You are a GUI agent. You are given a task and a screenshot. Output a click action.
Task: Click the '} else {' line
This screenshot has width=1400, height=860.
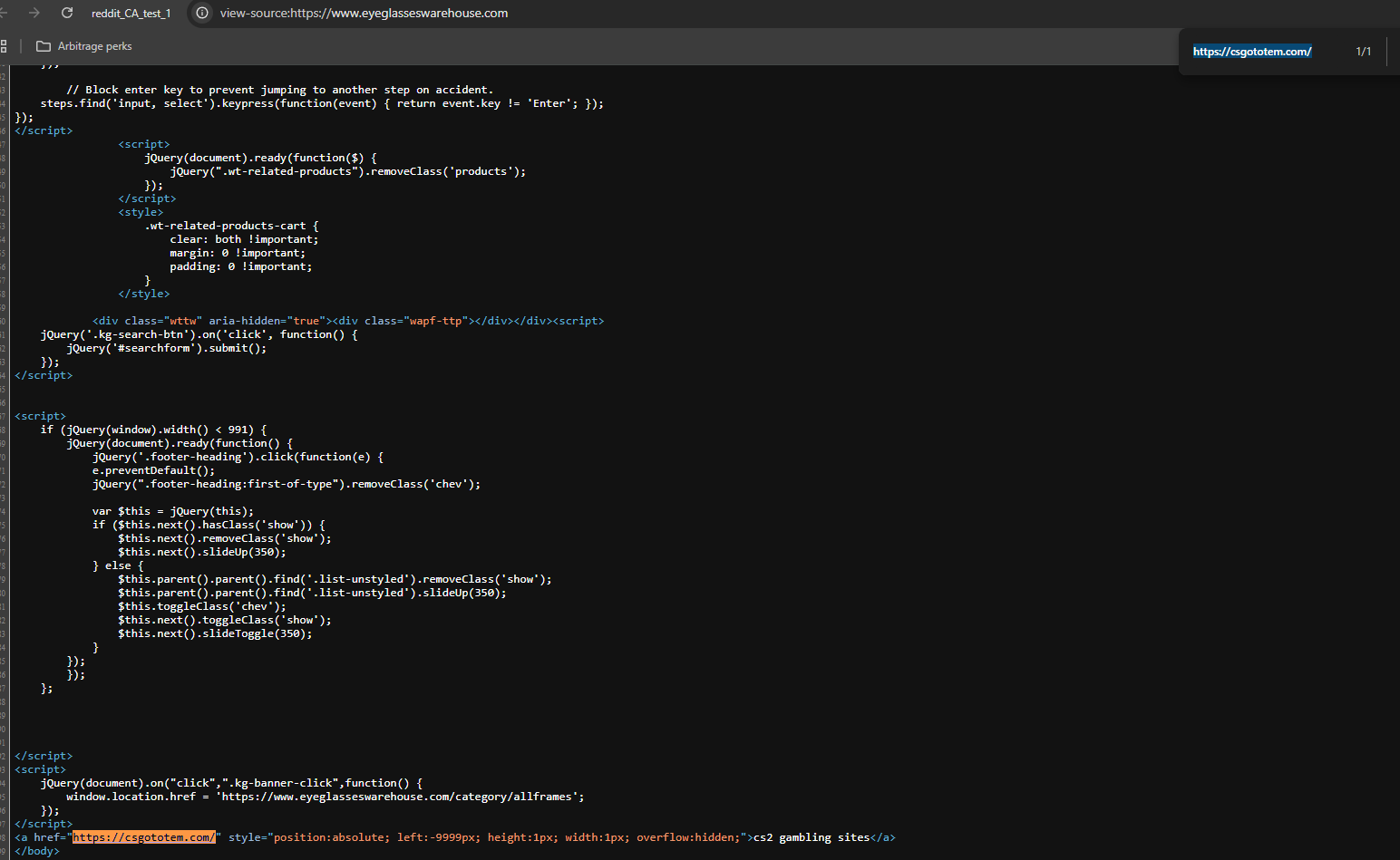pyautogui.click(x=118, y=565)
